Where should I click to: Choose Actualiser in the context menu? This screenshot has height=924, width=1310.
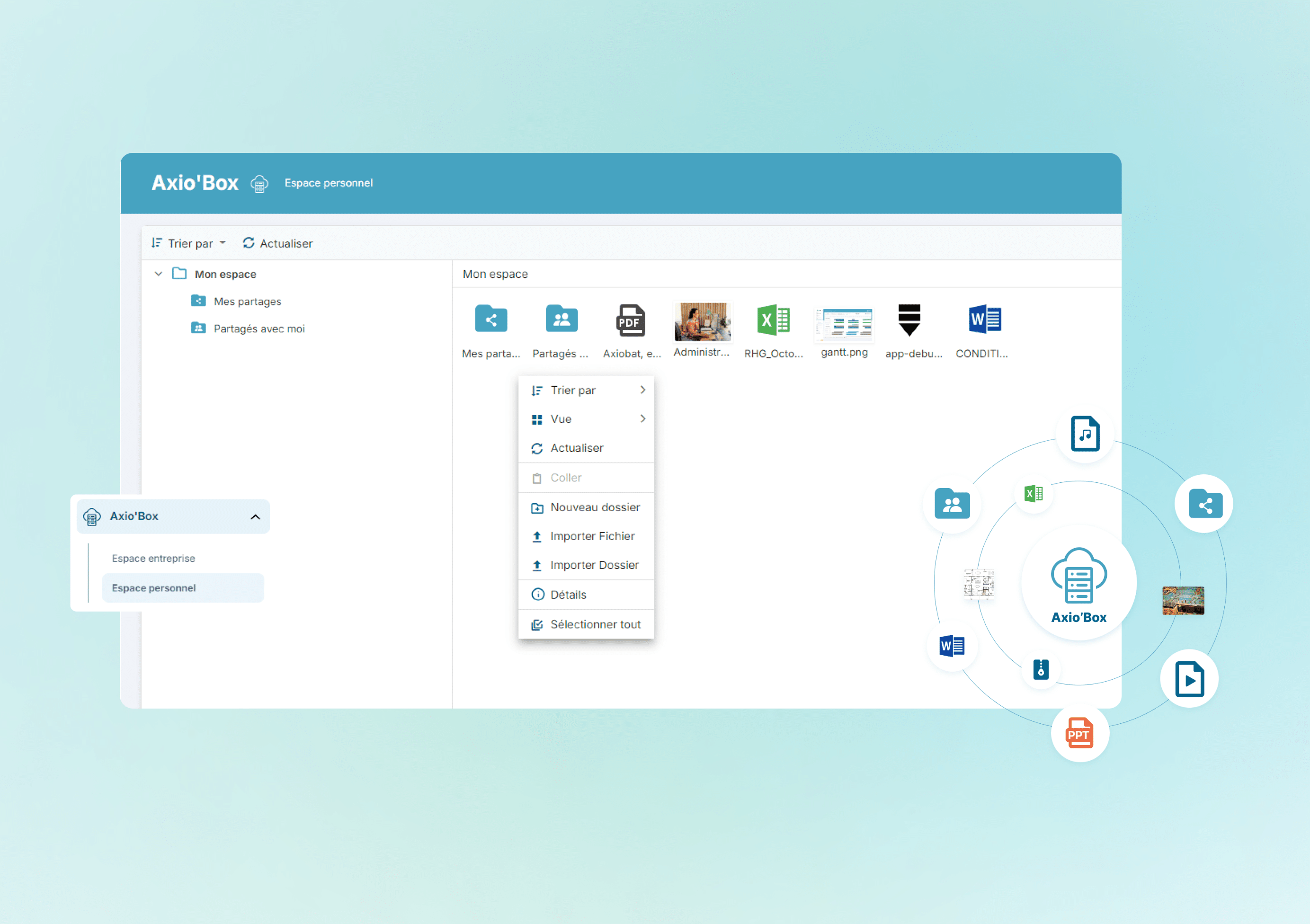tap(586, 448)
